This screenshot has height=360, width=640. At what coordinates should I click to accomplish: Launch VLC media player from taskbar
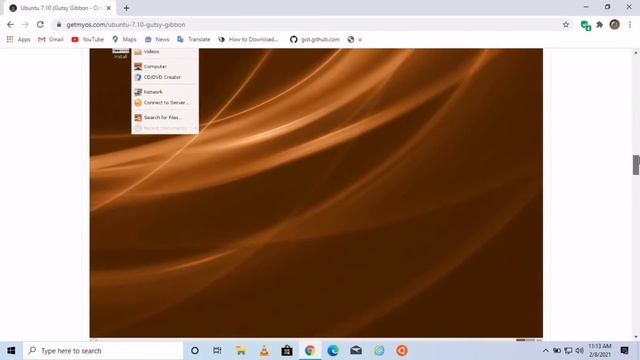click(x=264, y=351)
